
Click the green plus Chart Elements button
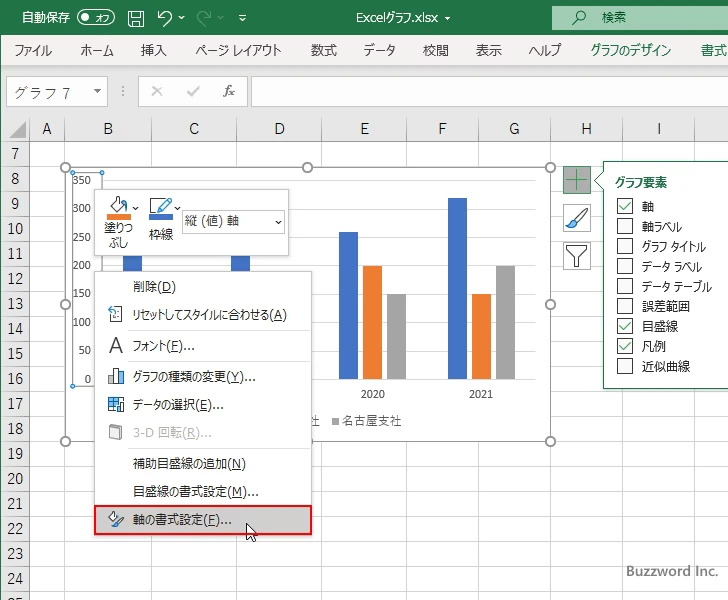pos(577,180)
